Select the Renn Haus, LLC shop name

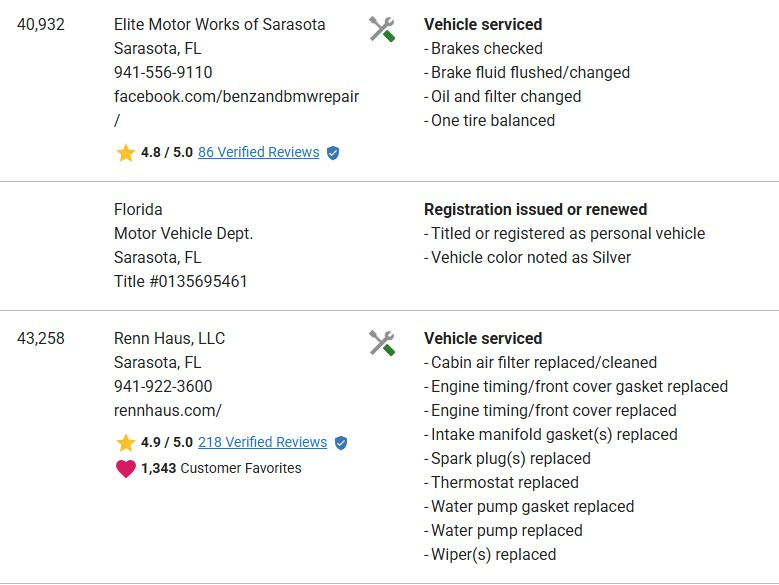tap(169, 338)
